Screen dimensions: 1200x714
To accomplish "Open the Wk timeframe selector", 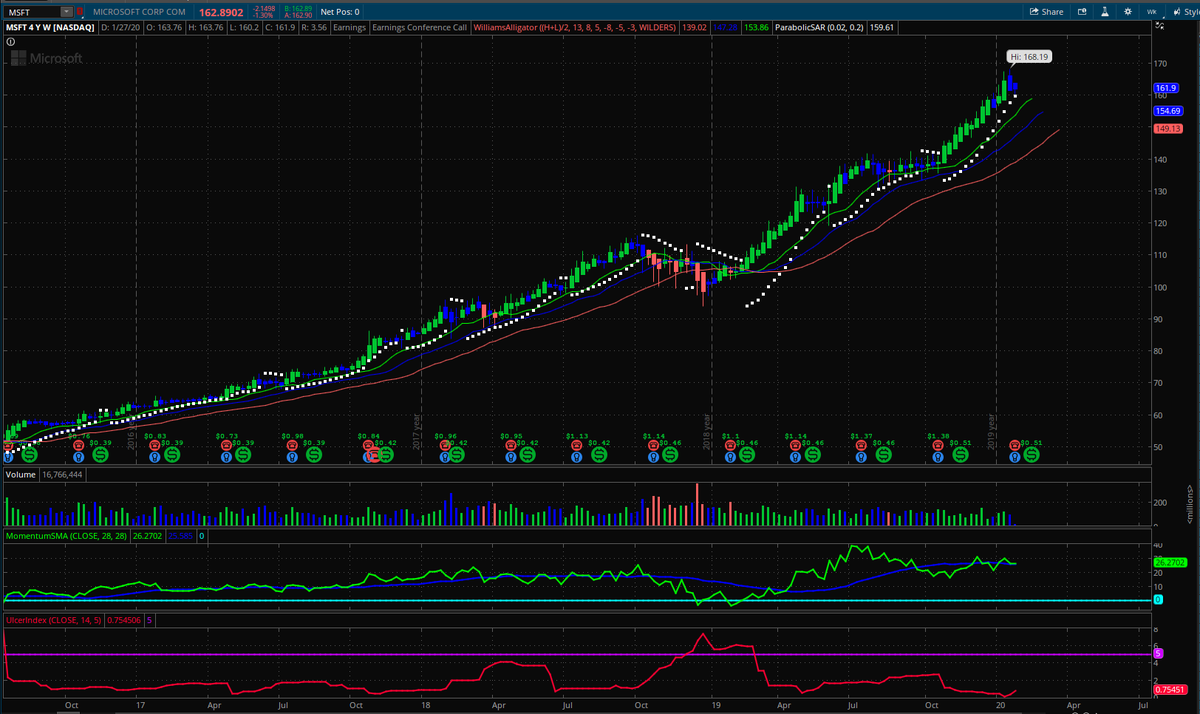I will tap(1151, 12).
